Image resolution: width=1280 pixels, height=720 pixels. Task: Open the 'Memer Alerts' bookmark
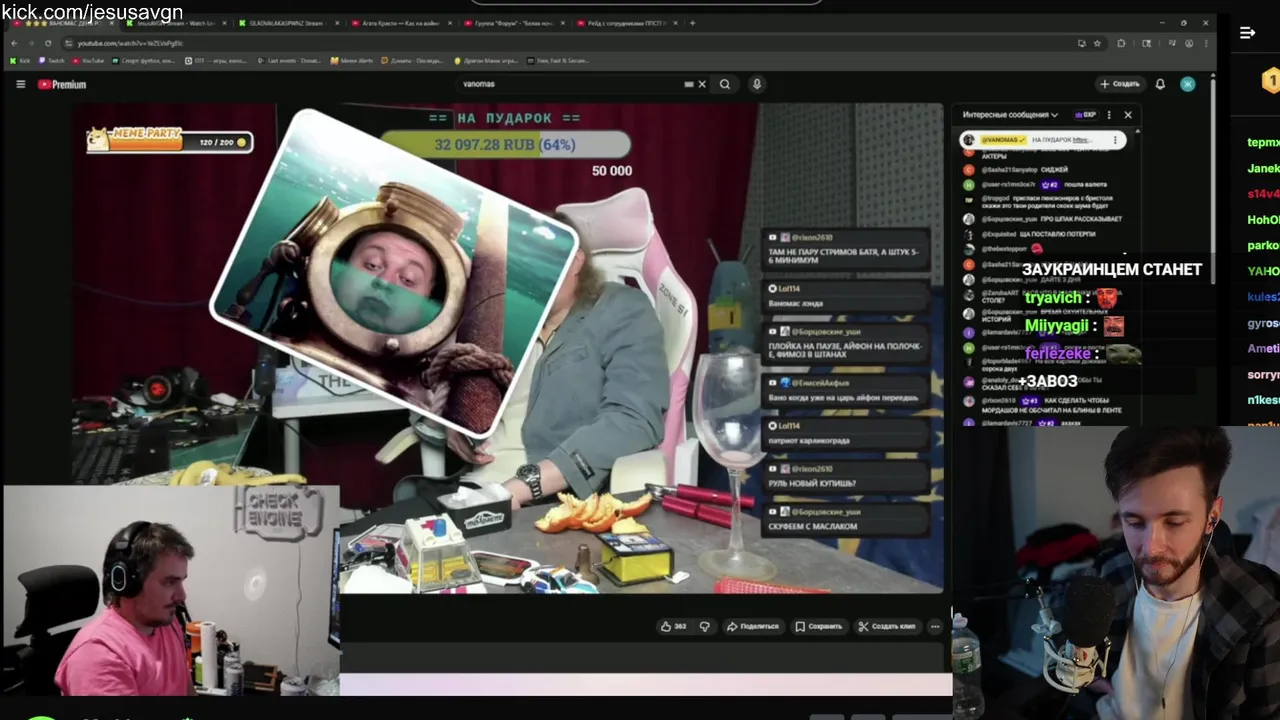coord(352,60)
